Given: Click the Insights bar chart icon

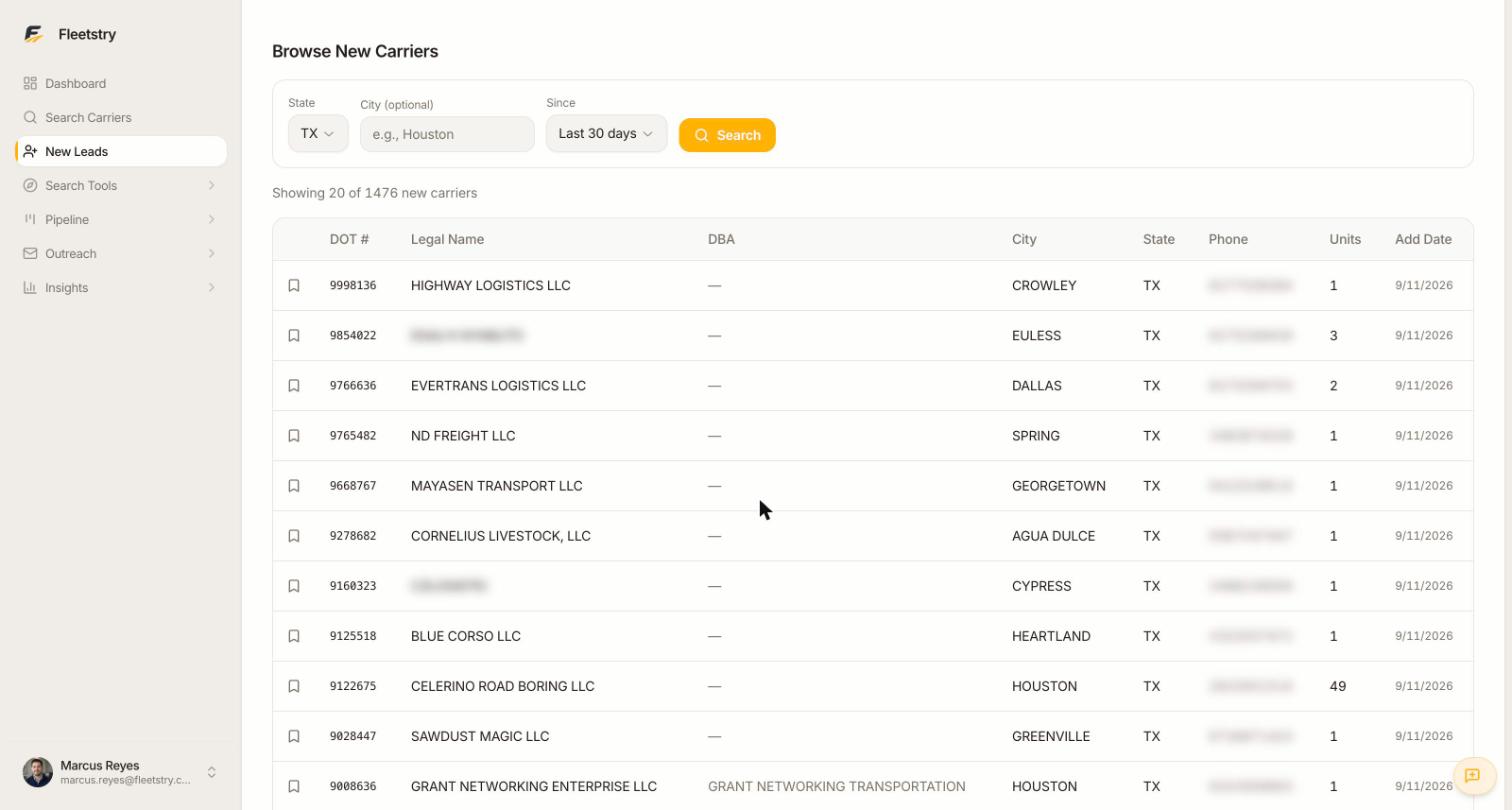Looking at the screenshot, I should click(x=30, y=288).
